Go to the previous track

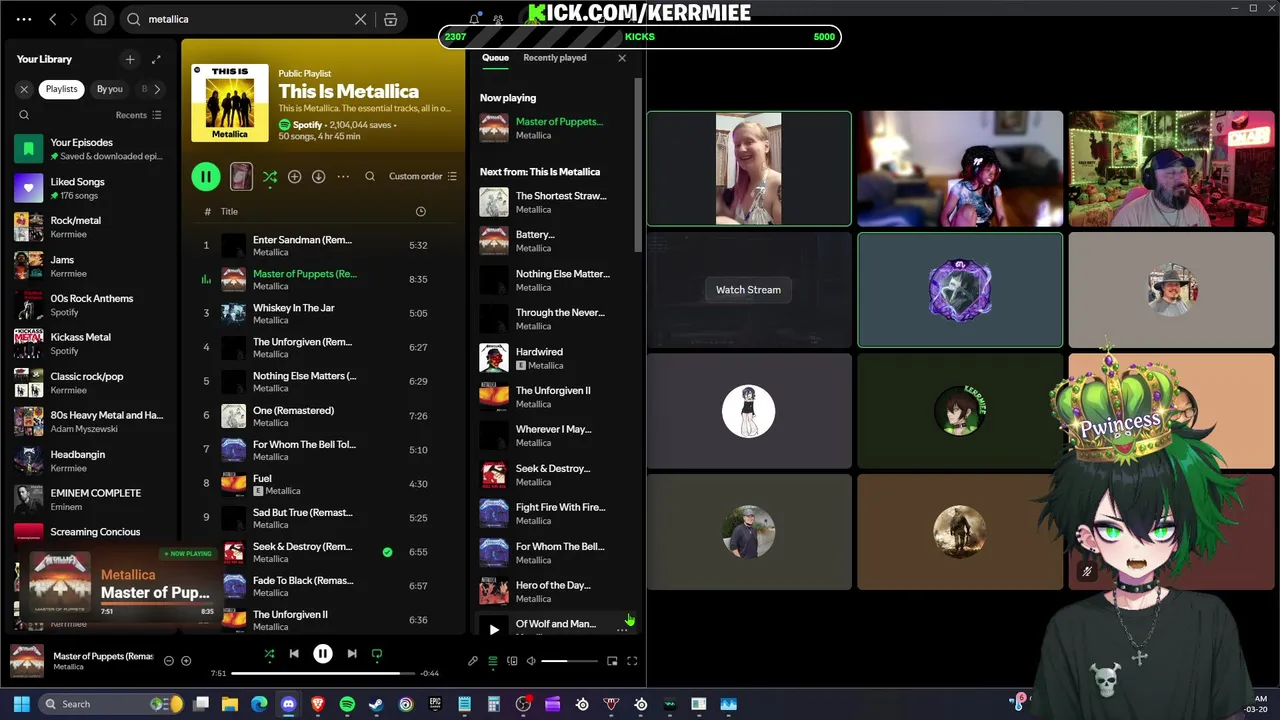click(x=294, y=654)
